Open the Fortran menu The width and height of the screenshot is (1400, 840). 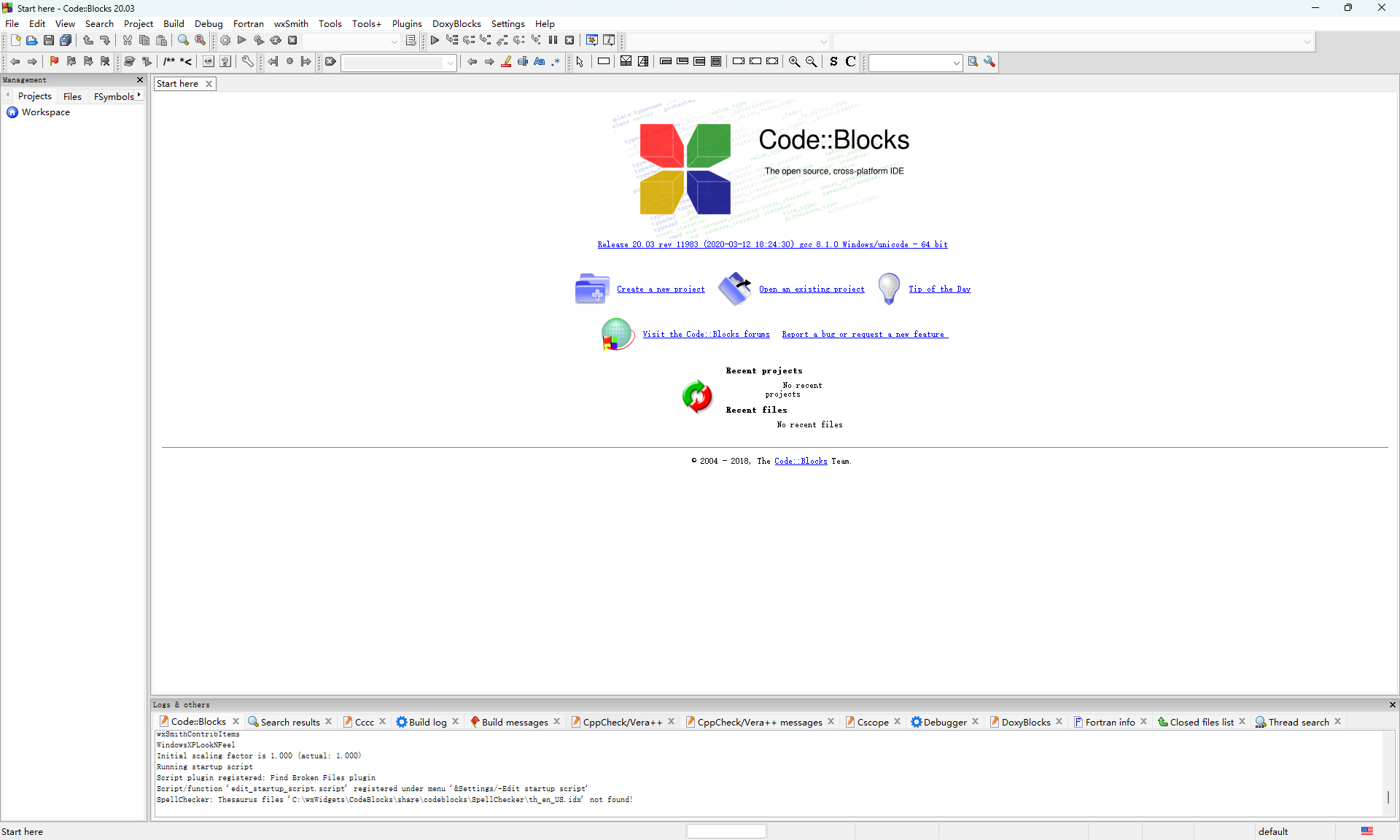pyautogui.click(x=249, y=23)
